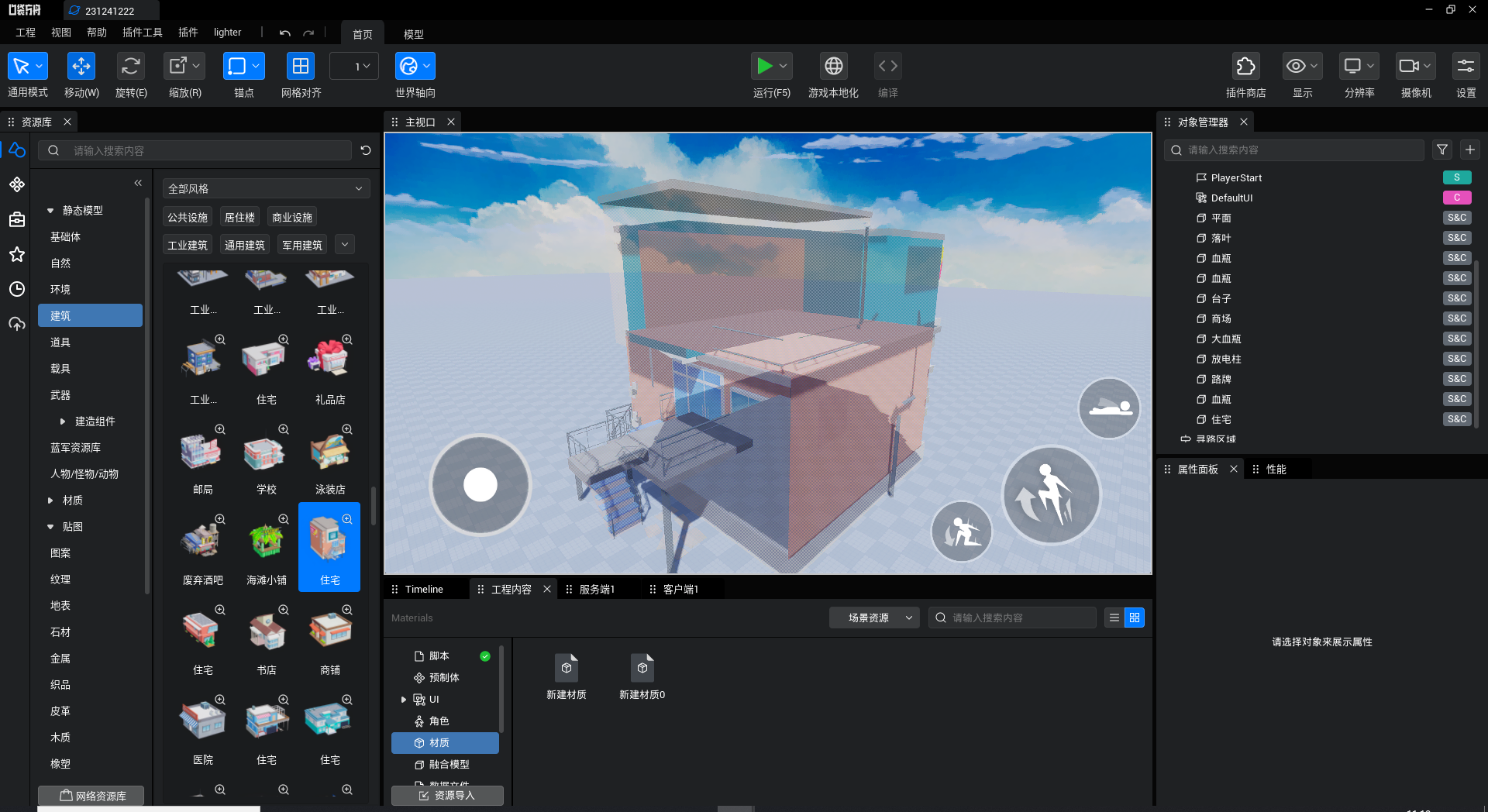1488x812 pixels.
Task: Switch to the 模型 tab
Action: (414, 34)
